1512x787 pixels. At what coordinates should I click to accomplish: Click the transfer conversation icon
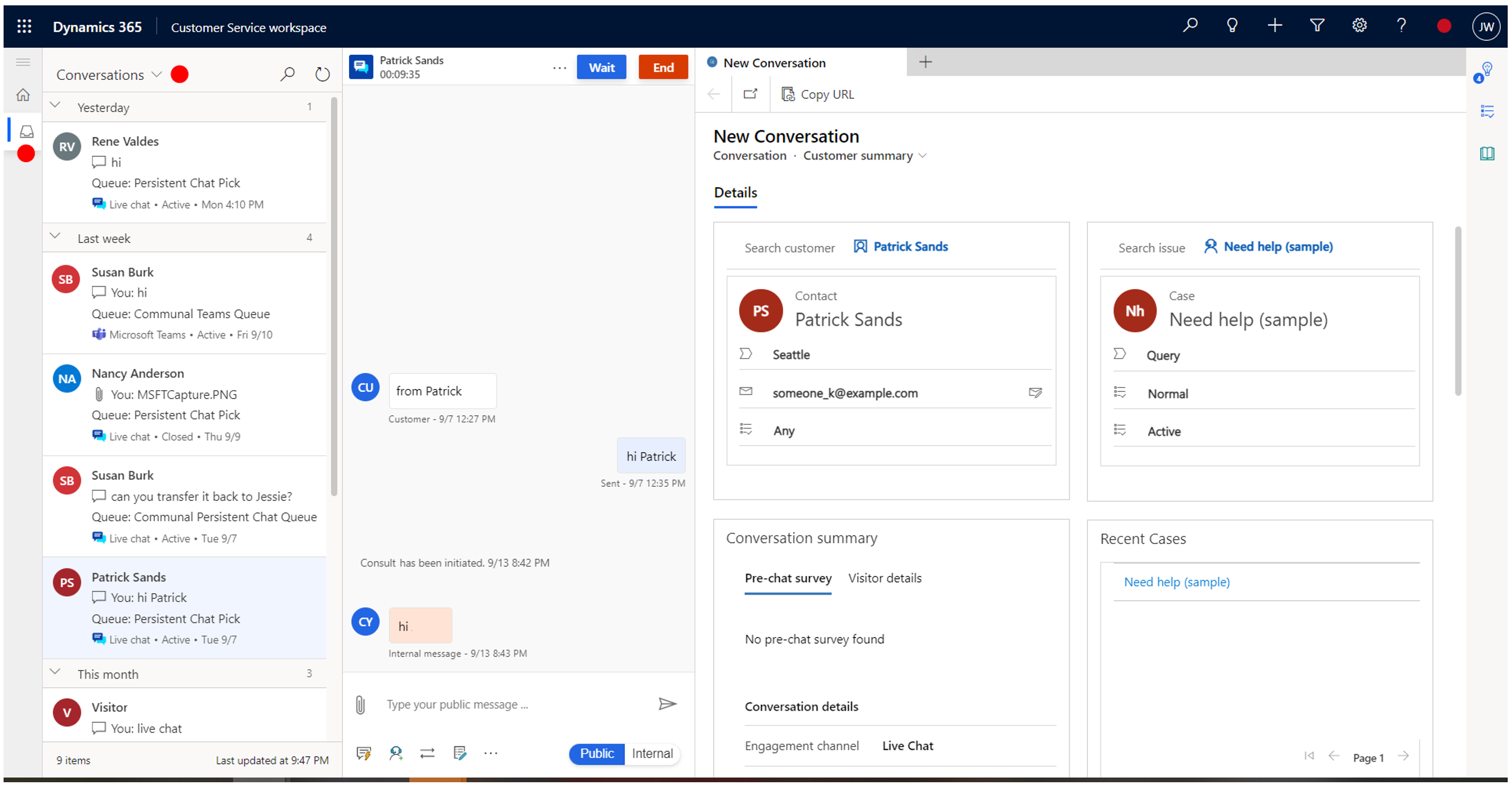[x=429, y=753]
